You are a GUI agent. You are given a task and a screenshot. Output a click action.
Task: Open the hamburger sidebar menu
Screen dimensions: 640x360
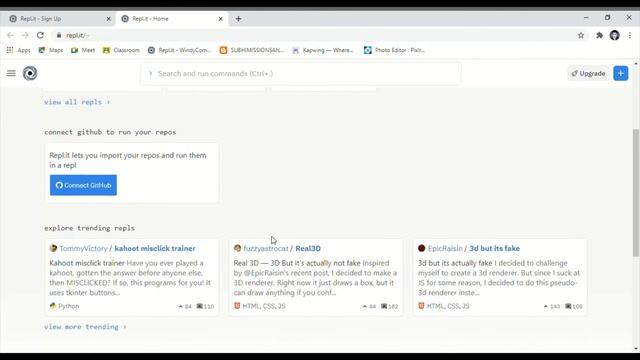click(x=11, y=73)
